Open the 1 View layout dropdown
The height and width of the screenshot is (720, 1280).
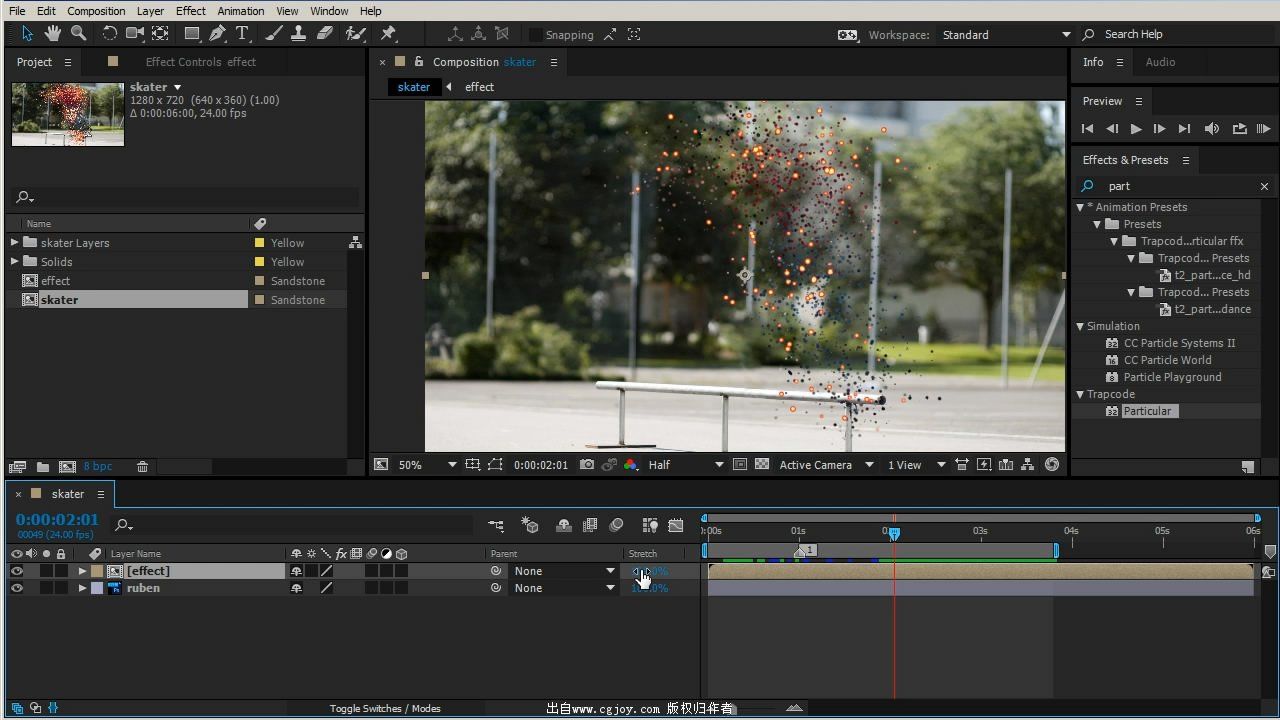click(x=916, y=465)
